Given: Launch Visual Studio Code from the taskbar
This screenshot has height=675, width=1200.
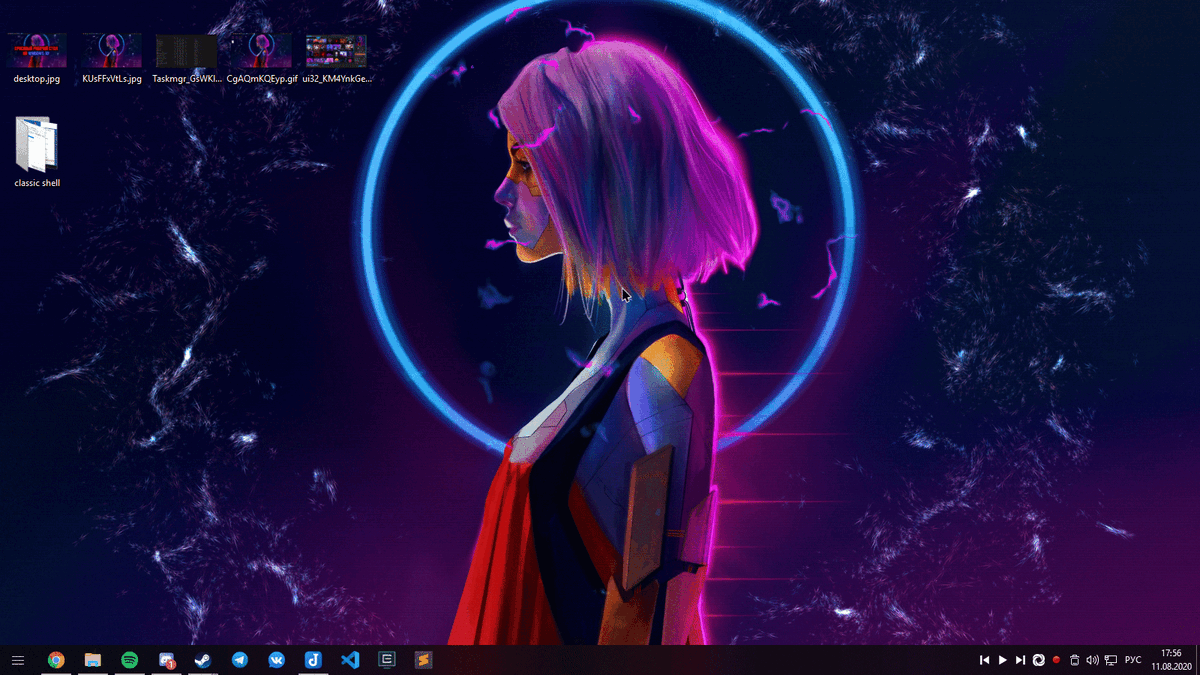Looking at the screenshot, I should coord(349,660).
